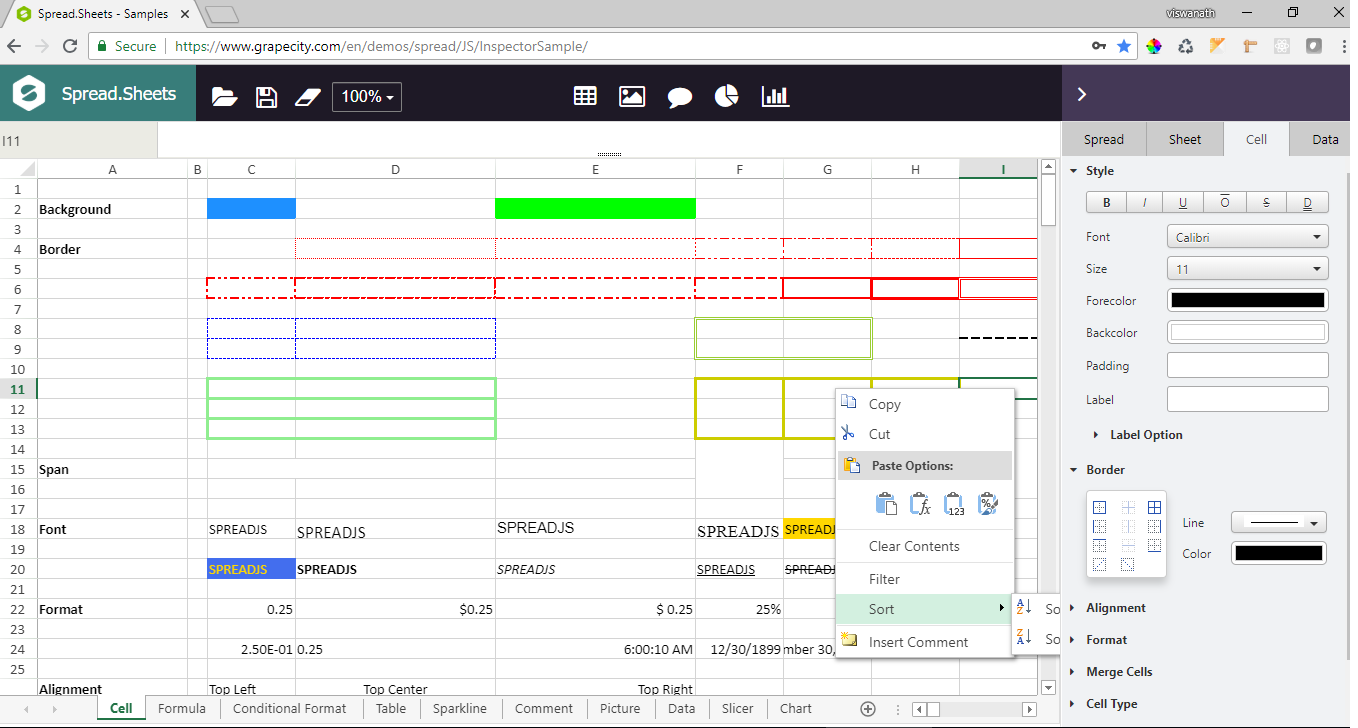Open the 100% zoom dropdown
1358x728 pixels.
coord(367,96)
